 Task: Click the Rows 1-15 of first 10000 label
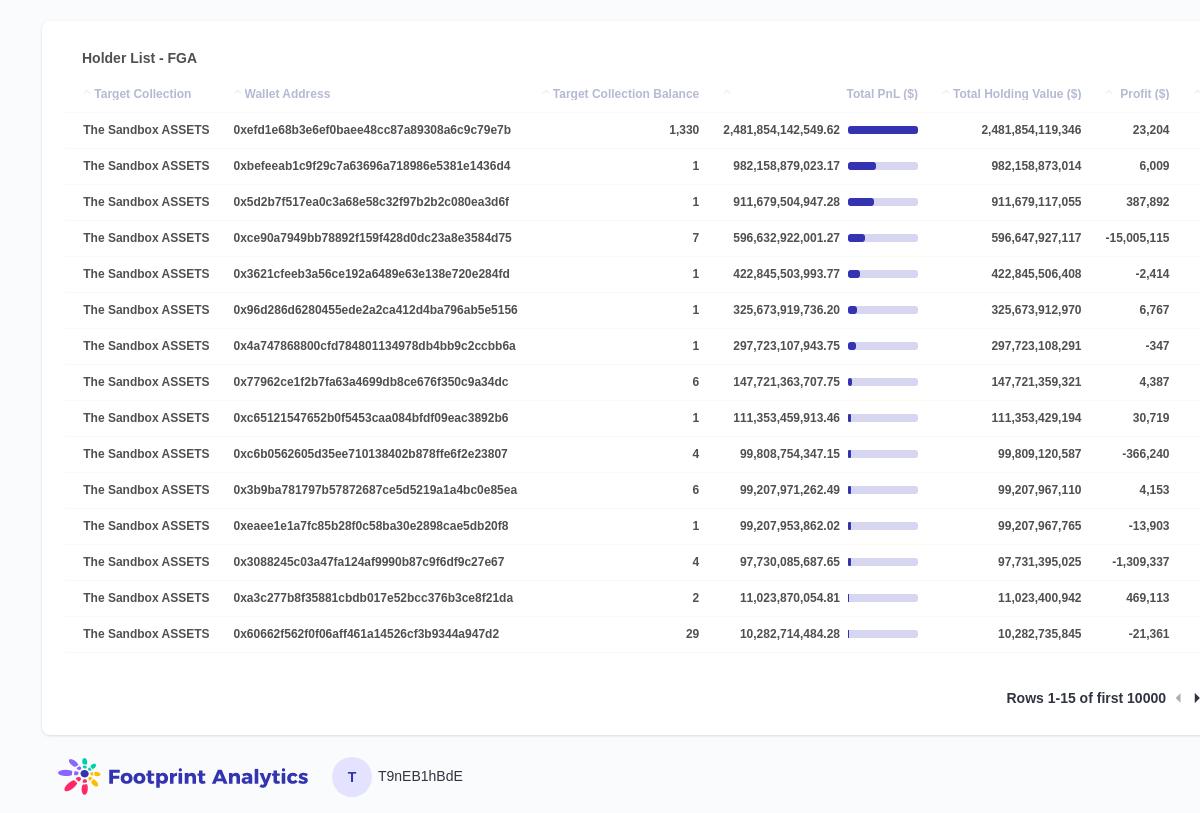(1085, 698)
